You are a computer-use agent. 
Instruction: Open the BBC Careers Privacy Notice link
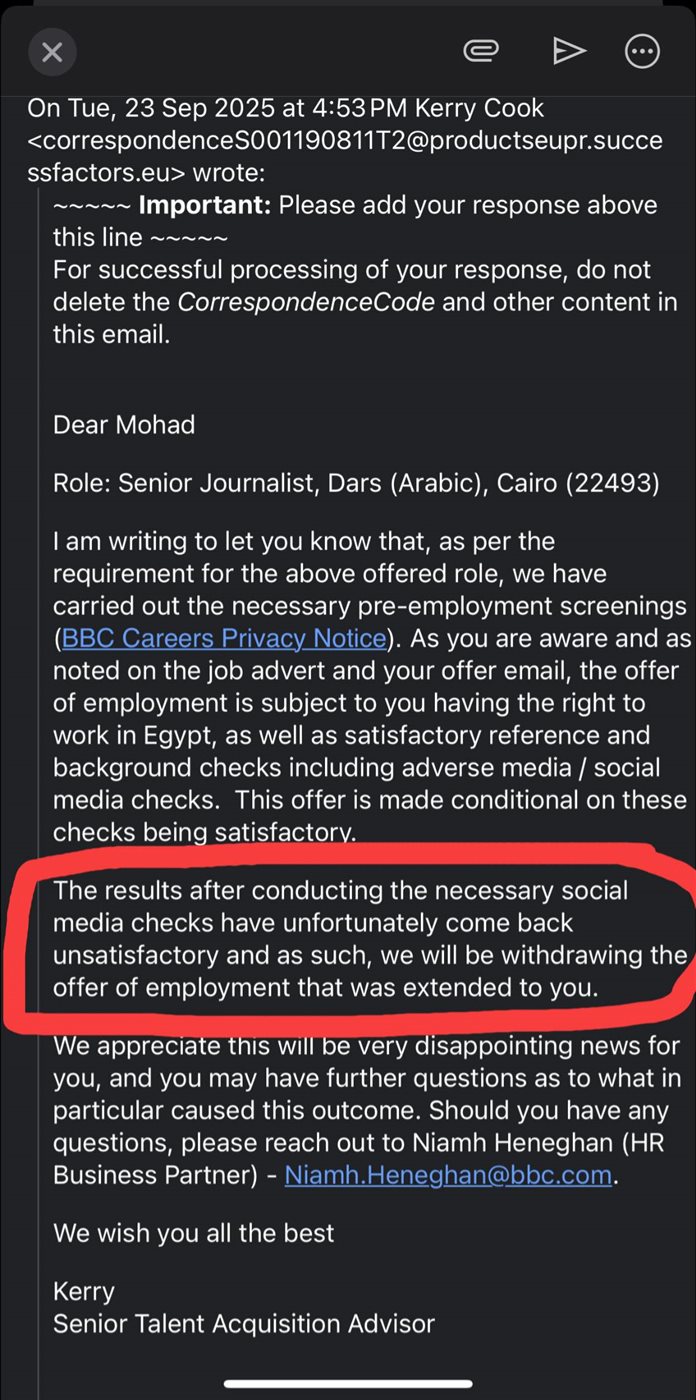point(223,638)
